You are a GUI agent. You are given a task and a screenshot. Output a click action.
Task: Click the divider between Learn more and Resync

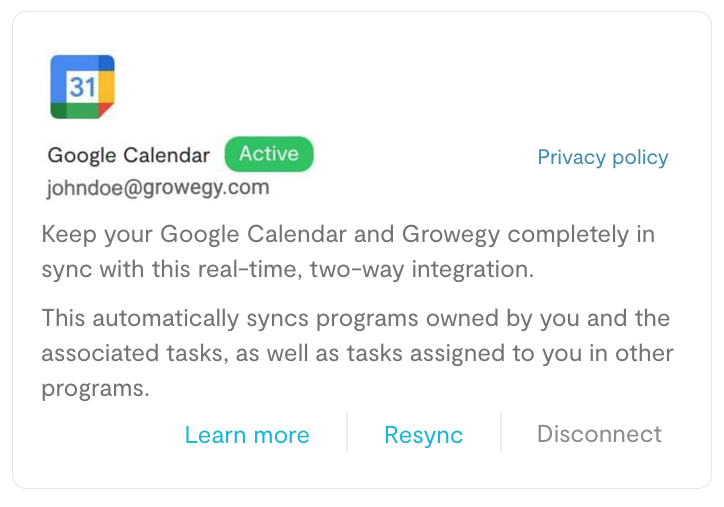click(347, 432)
